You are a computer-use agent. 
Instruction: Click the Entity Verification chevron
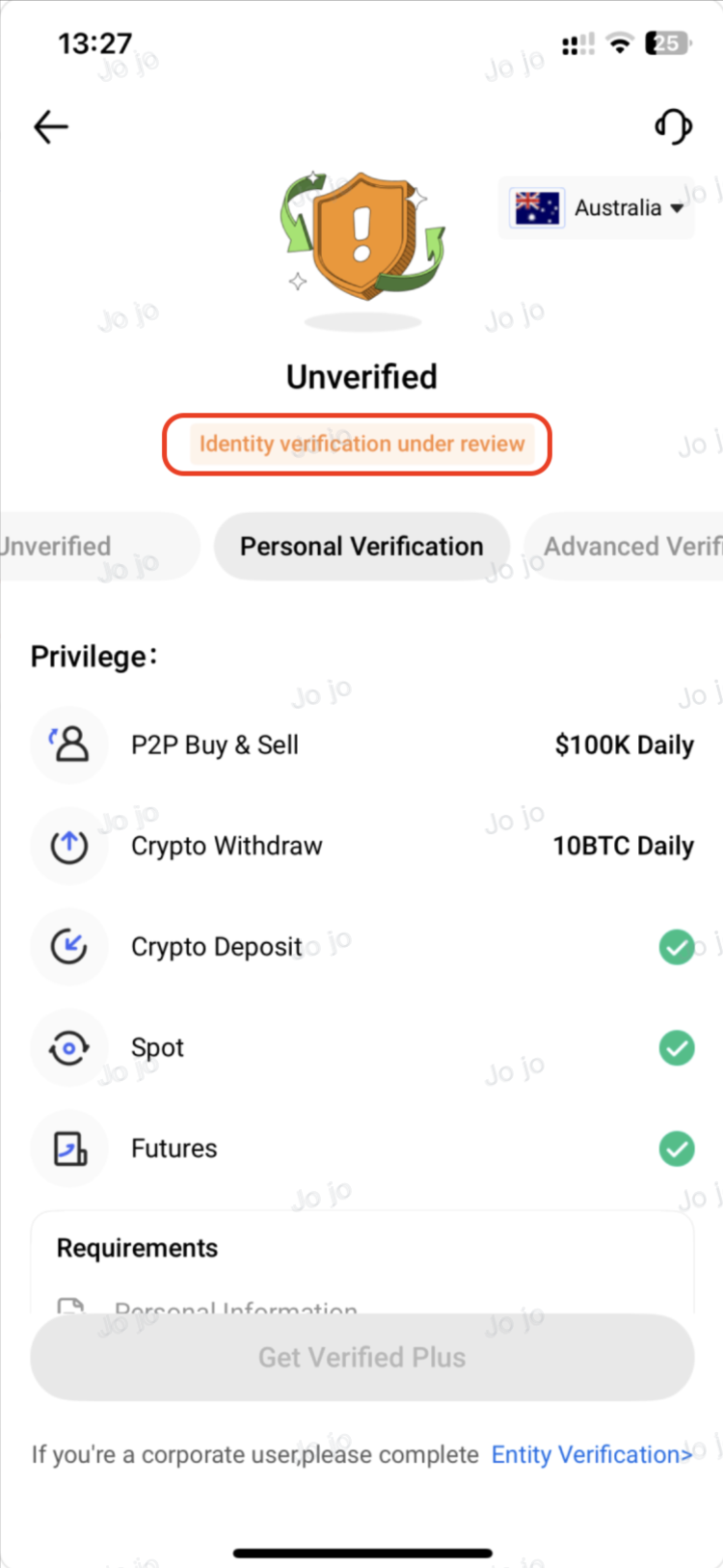pos(686,1455)
